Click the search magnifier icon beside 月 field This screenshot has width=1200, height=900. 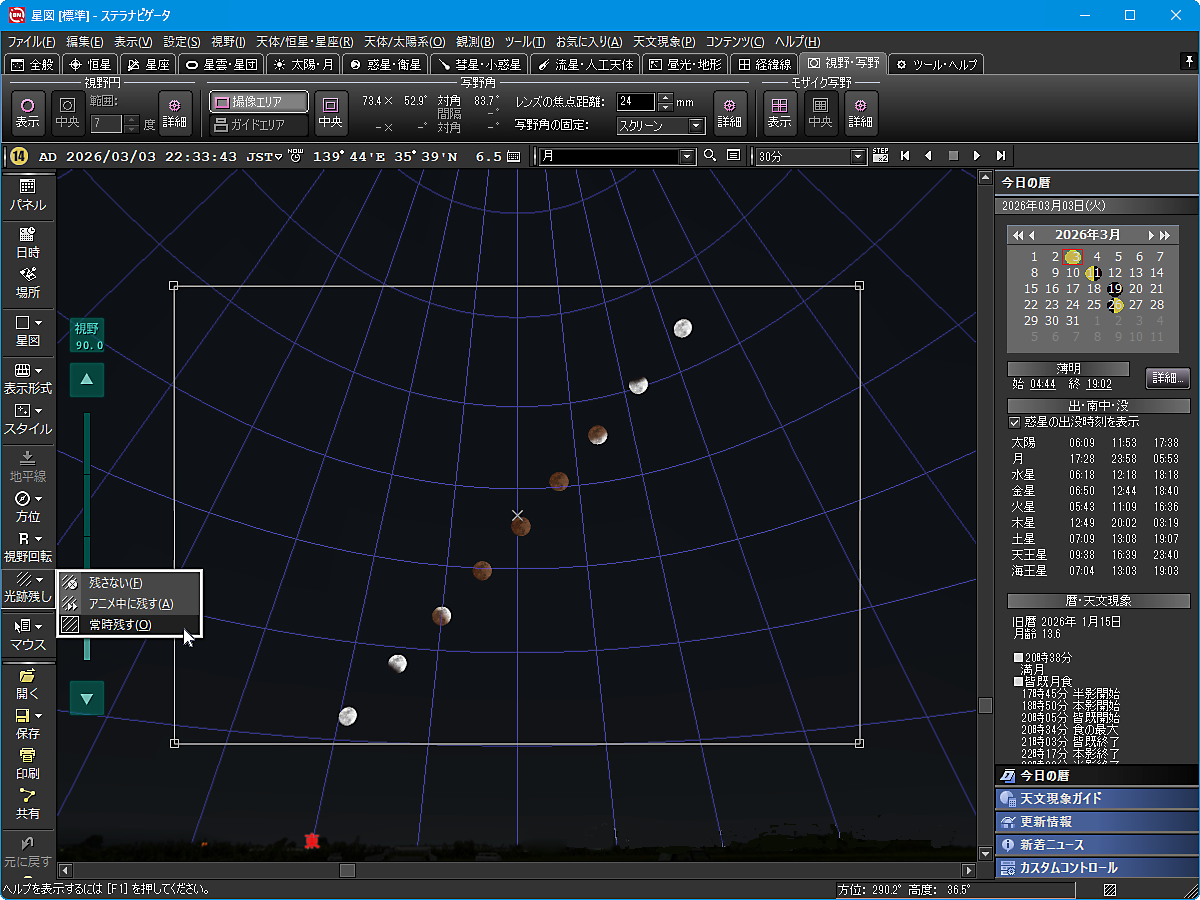pos(710,156)
